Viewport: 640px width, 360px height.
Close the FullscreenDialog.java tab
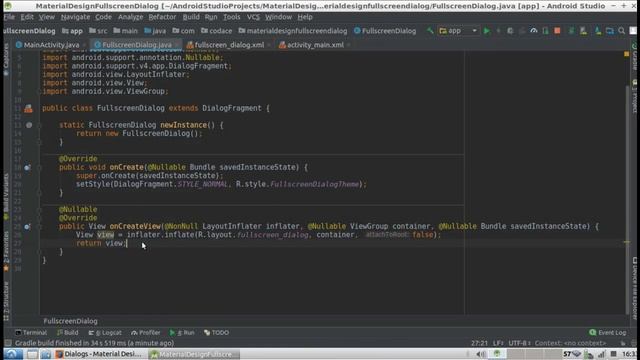[x=177, y=45]
